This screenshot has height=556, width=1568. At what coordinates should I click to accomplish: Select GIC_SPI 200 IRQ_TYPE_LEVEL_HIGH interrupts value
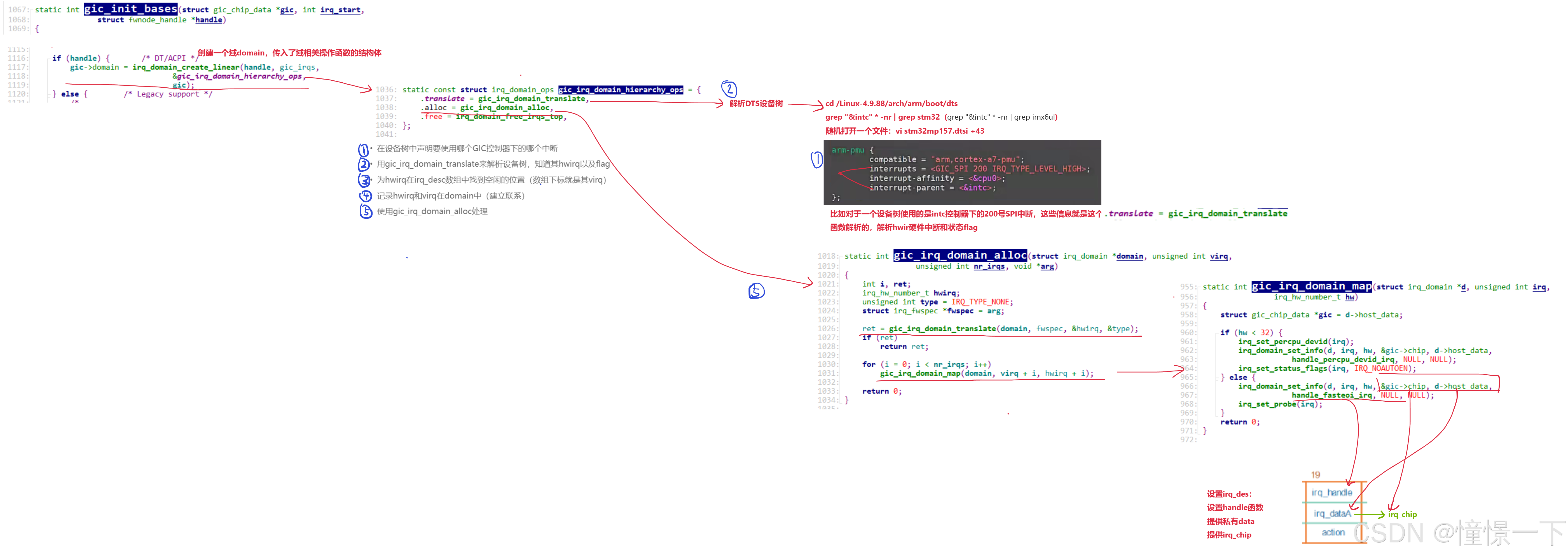[x=1008, y=169]
